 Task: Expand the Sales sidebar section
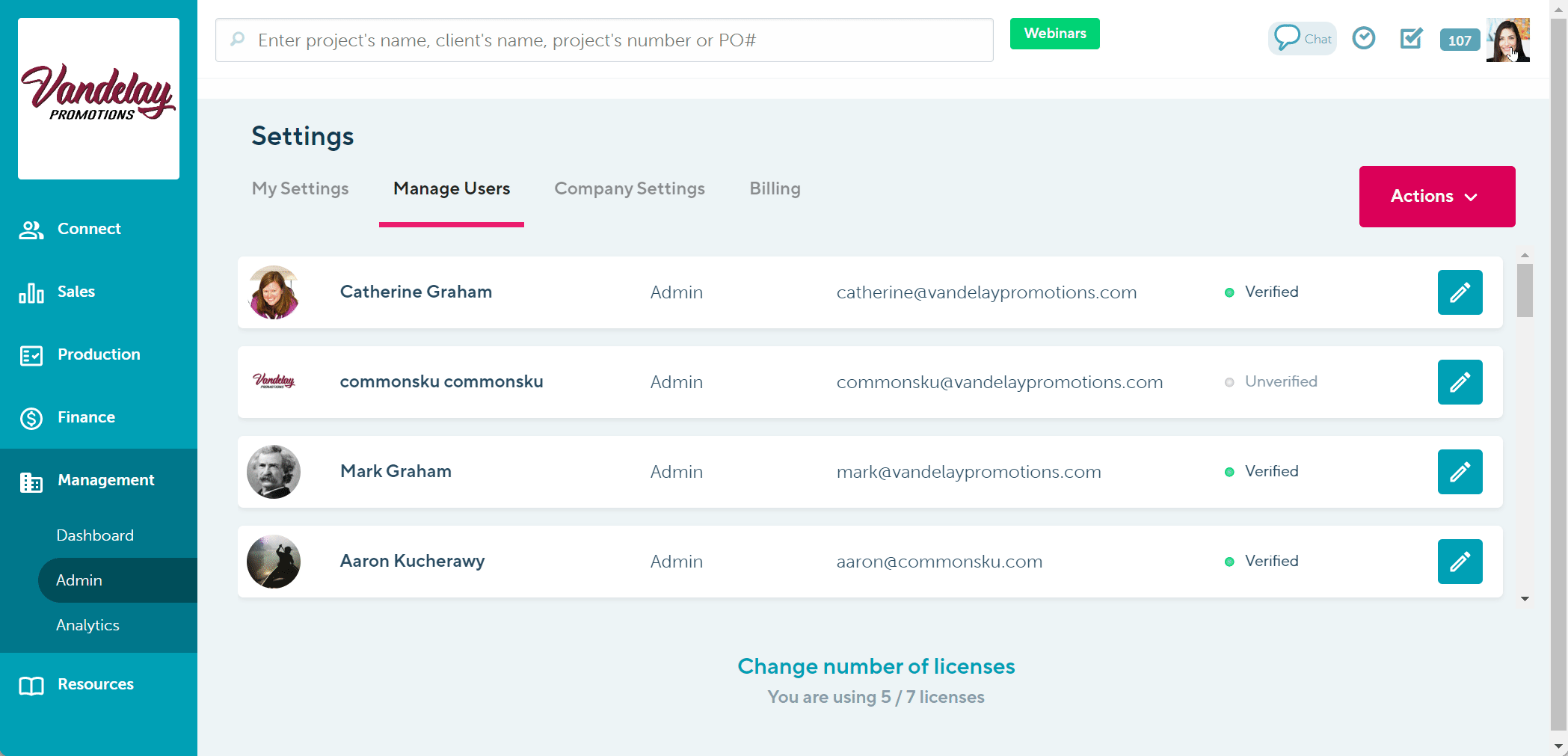[76, 292]
